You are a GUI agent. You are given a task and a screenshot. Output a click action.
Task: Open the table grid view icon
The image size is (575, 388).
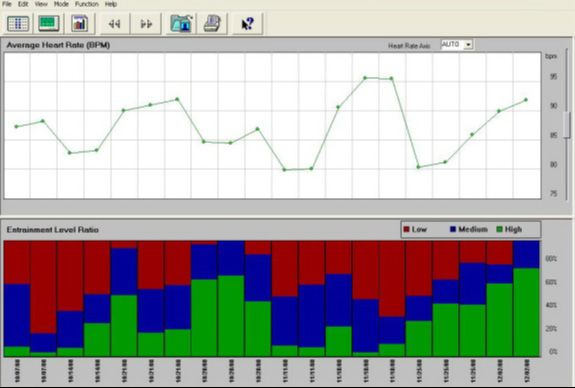click(18, 24)
